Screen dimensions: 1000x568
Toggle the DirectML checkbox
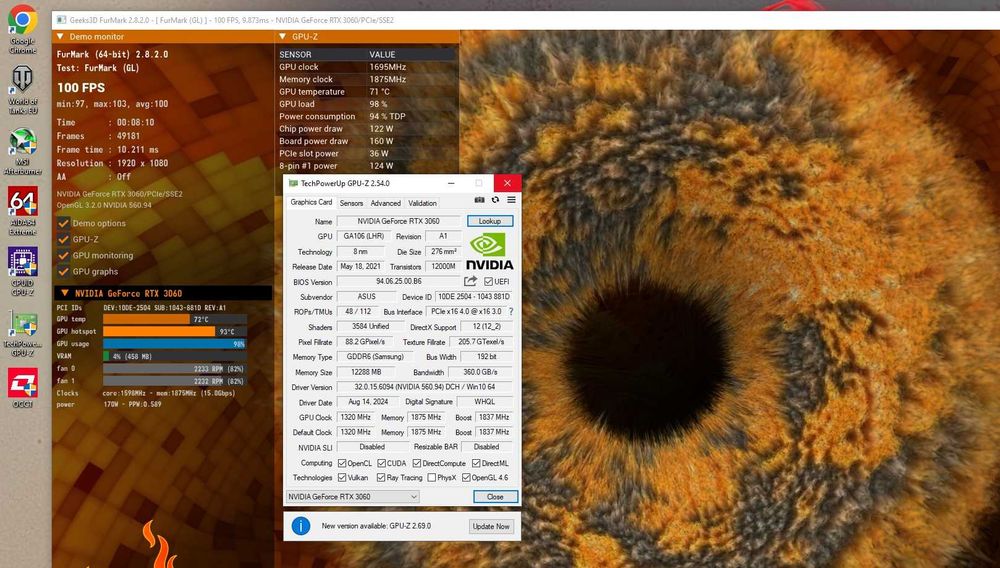click(x=476, y=463)
